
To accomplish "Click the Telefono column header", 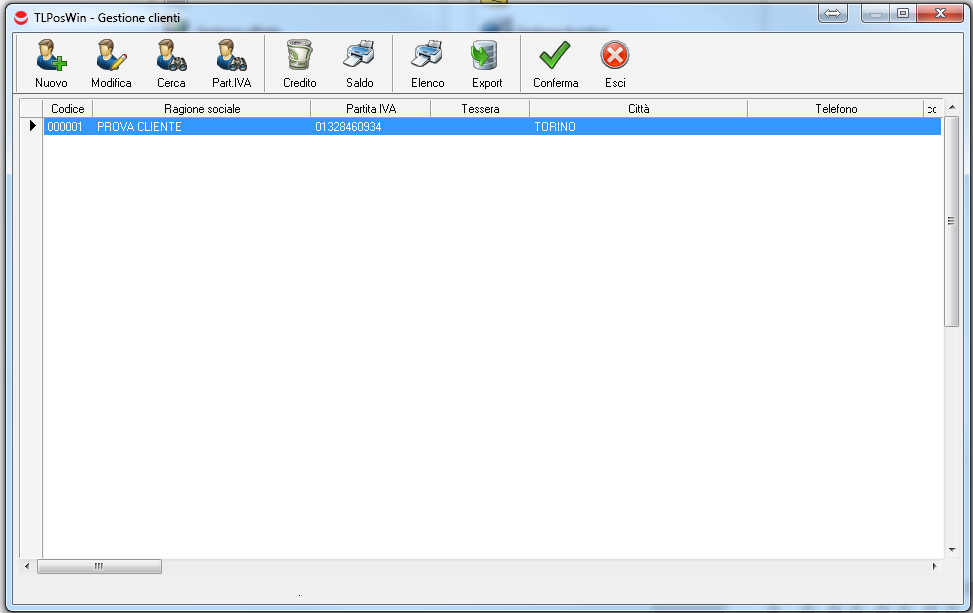I will 835,109.
